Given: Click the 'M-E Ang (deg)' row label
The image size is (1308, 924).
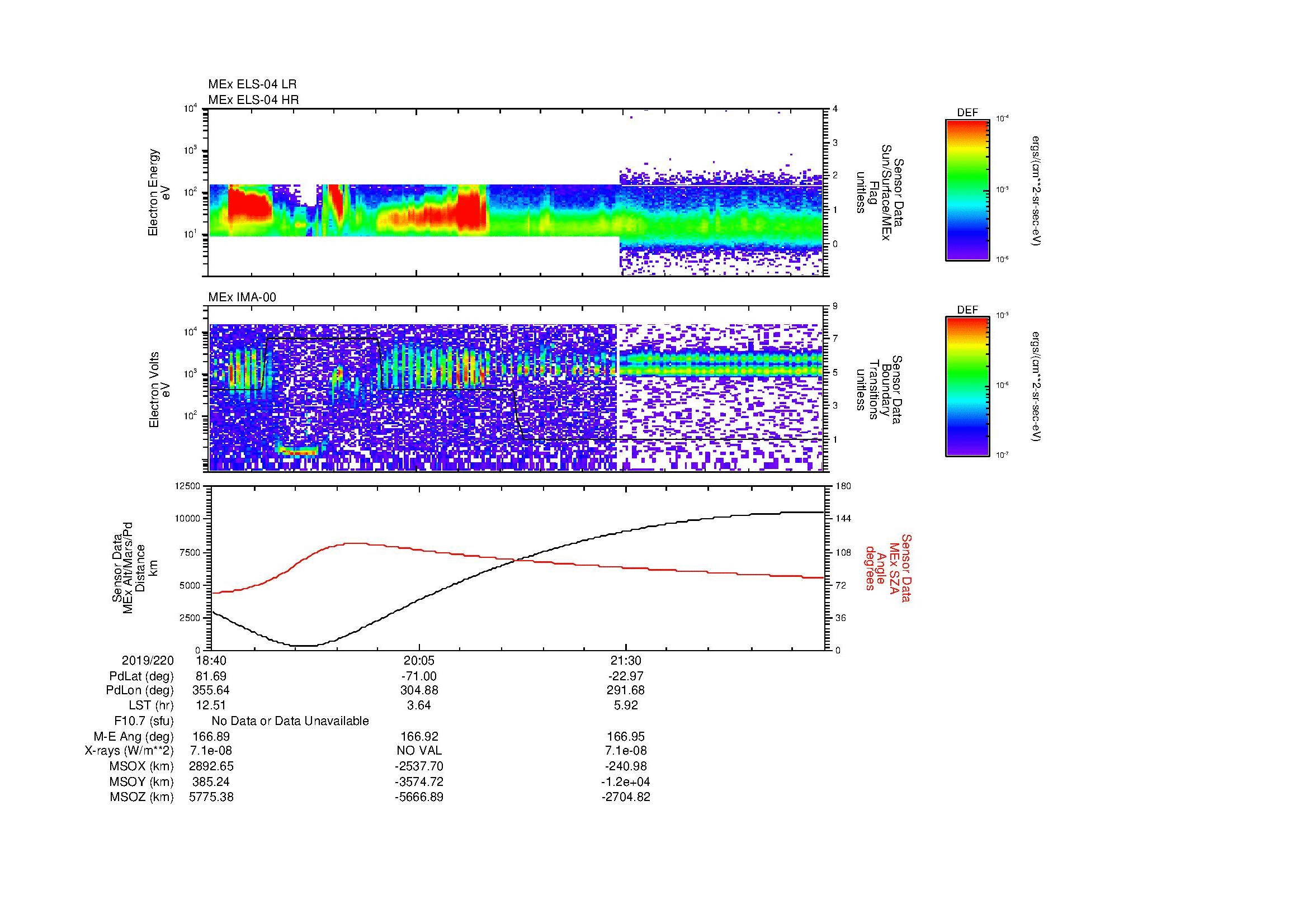Looking at the screenshot, I should [134, 737].
